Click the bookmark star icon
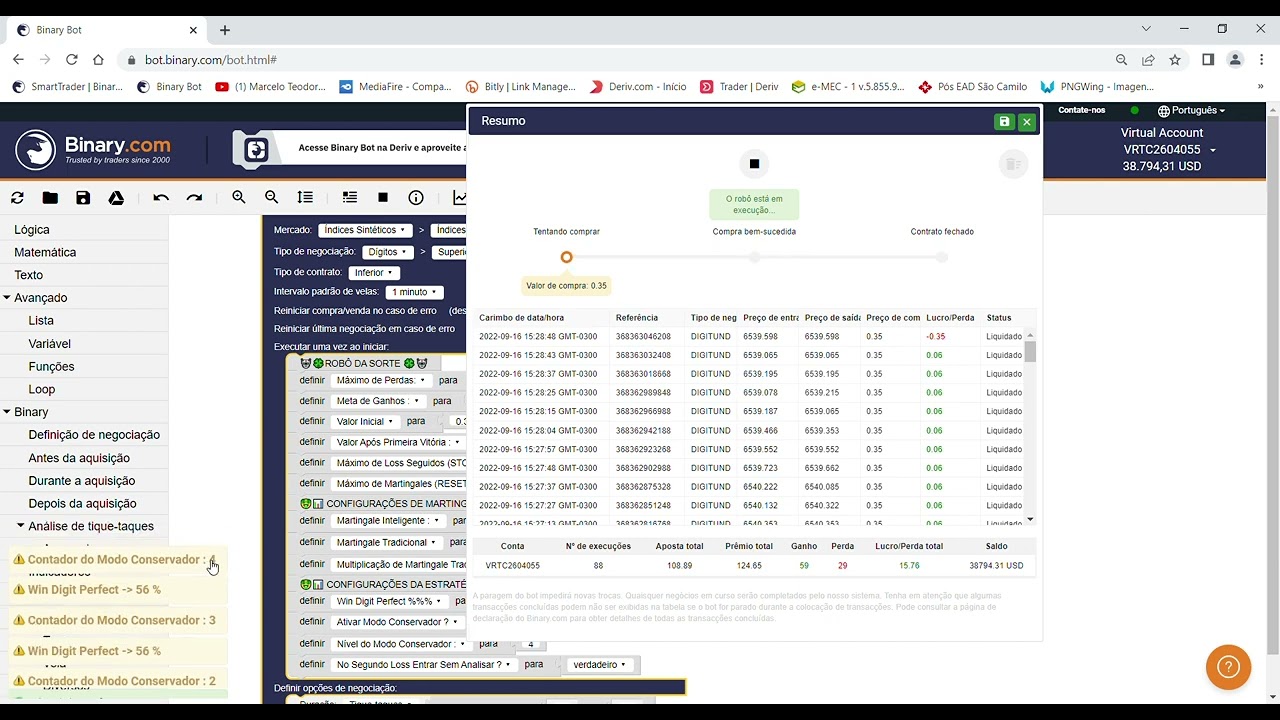The height and width of the screenshot is (720, 1280). (1175, 60)
